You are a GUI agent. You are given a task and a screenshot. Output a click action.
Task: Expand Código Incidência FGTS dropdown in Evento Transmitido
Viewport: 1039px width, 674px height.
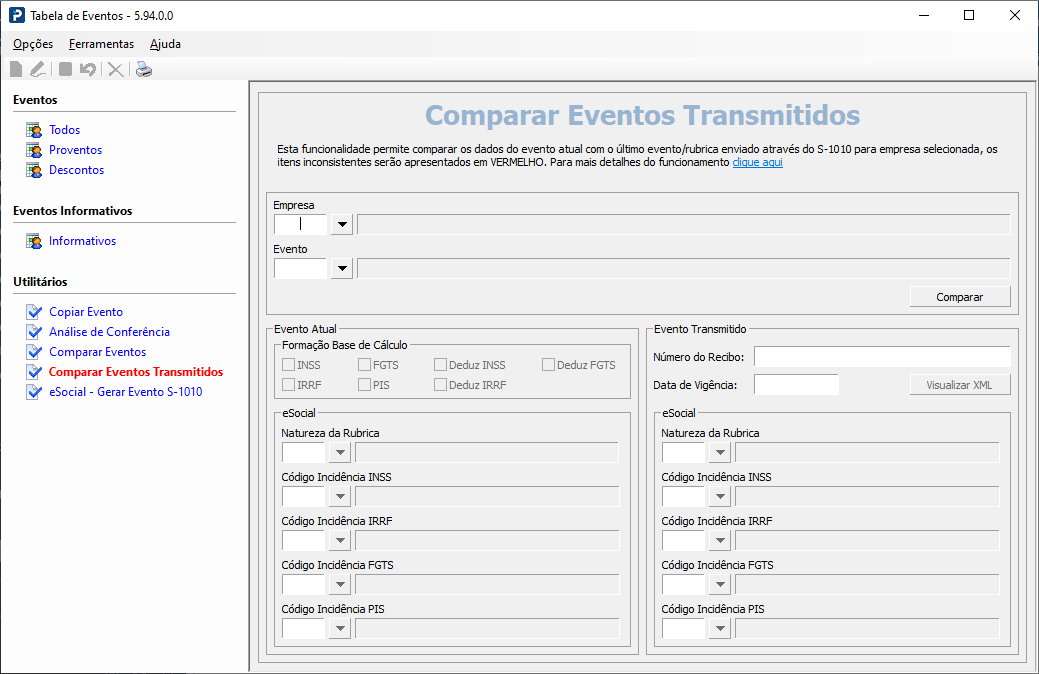pos(720,585)
